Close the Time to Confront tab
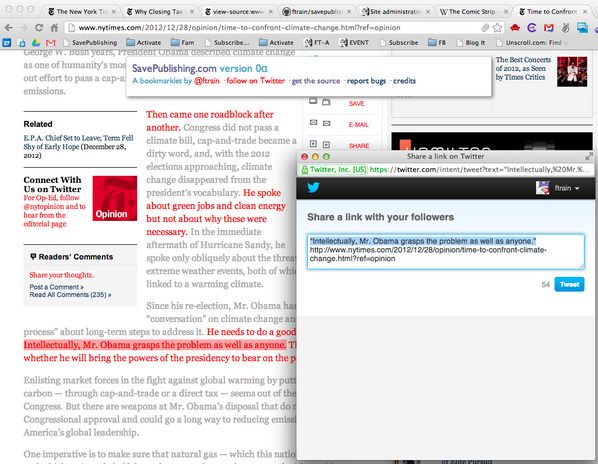 (585, 12)
